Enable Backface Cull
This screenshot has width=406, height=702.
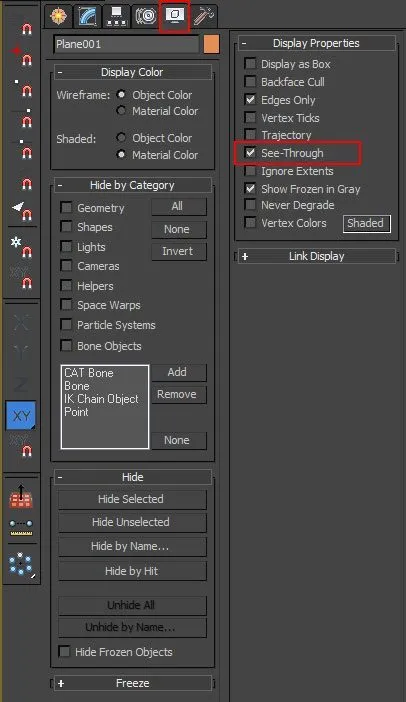(x=250, y=81)
